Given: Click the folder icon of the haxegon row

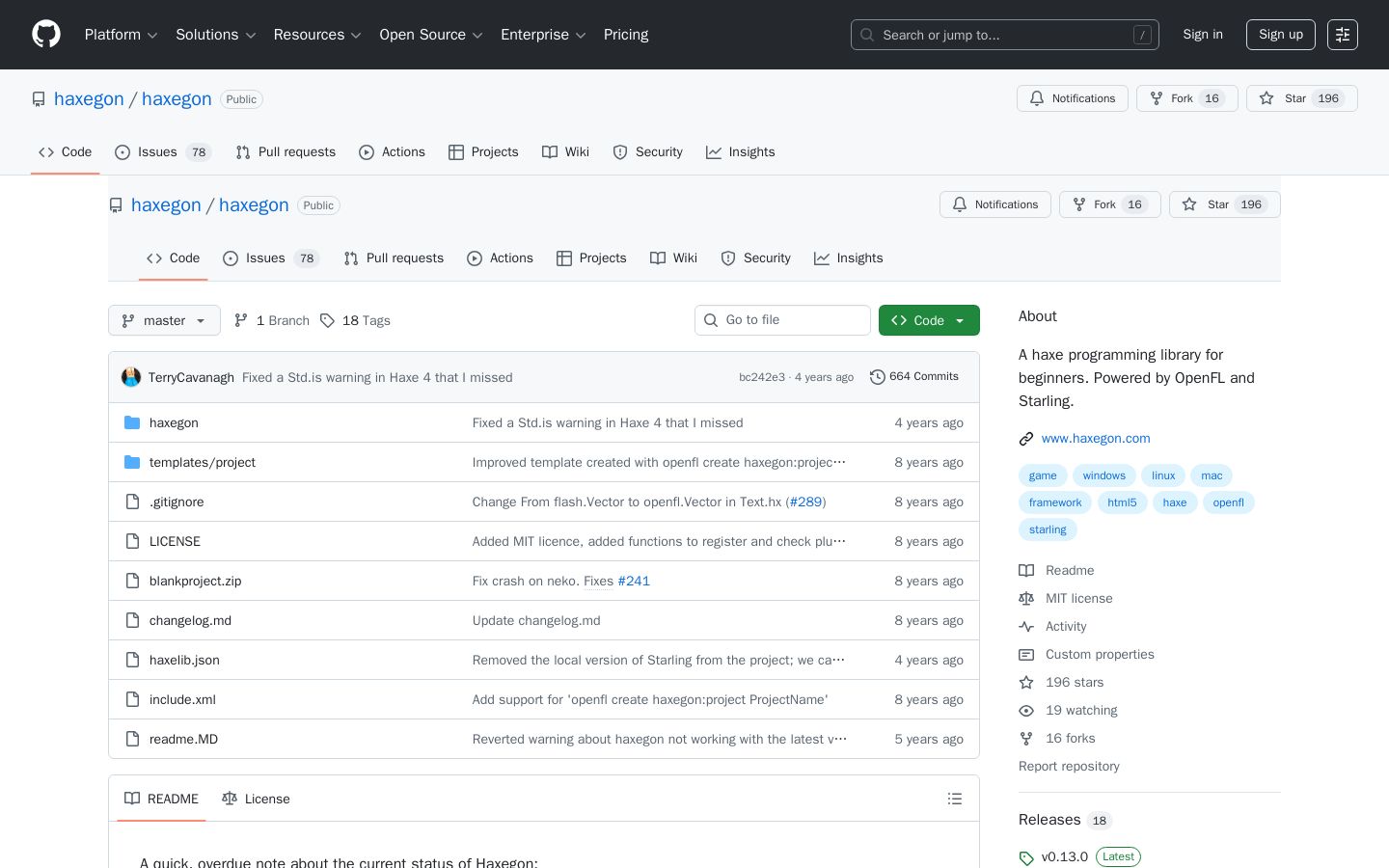Looking at the screenshot, I should 132,422.
